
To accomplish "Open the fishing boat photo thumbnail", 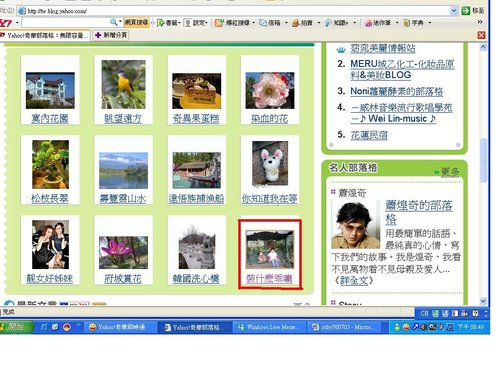I will [197, 170].
